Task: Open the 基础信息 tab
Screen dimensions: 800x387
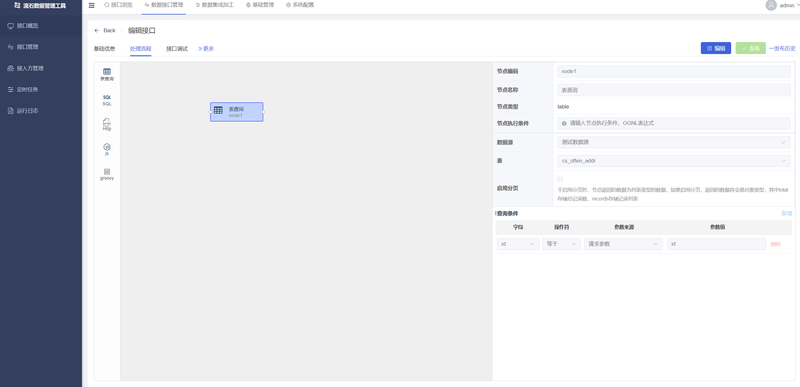Action: pos(104,49)
